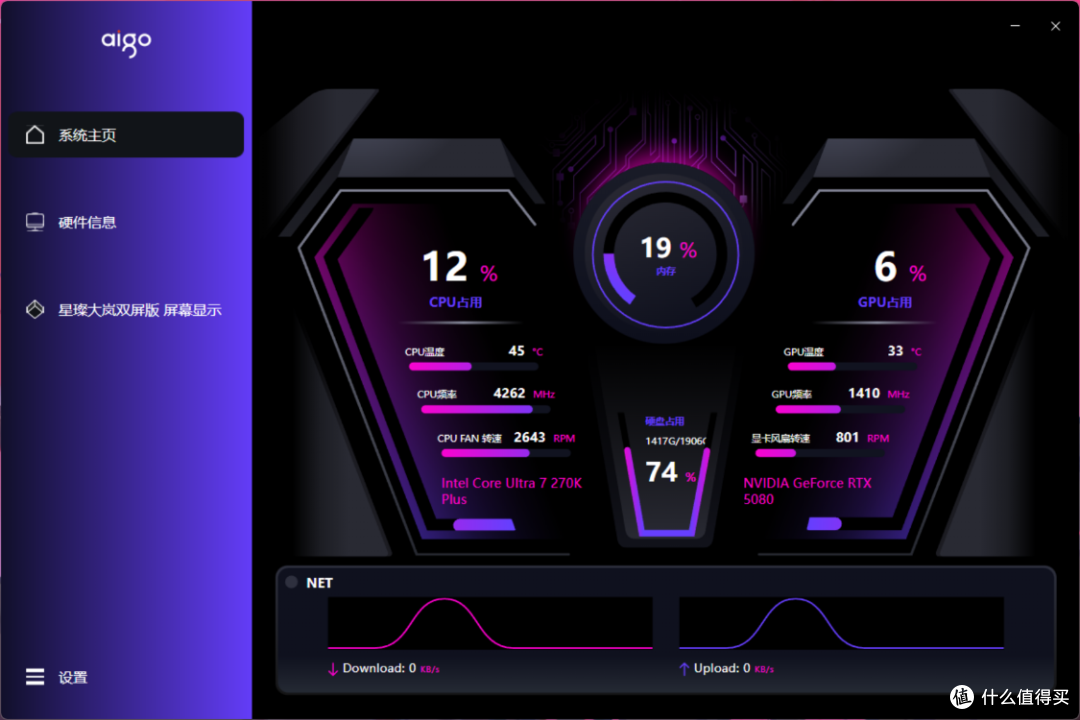
Task: Click the 显卡风扇转速 progress bar
Action: [x=820, y=453]
